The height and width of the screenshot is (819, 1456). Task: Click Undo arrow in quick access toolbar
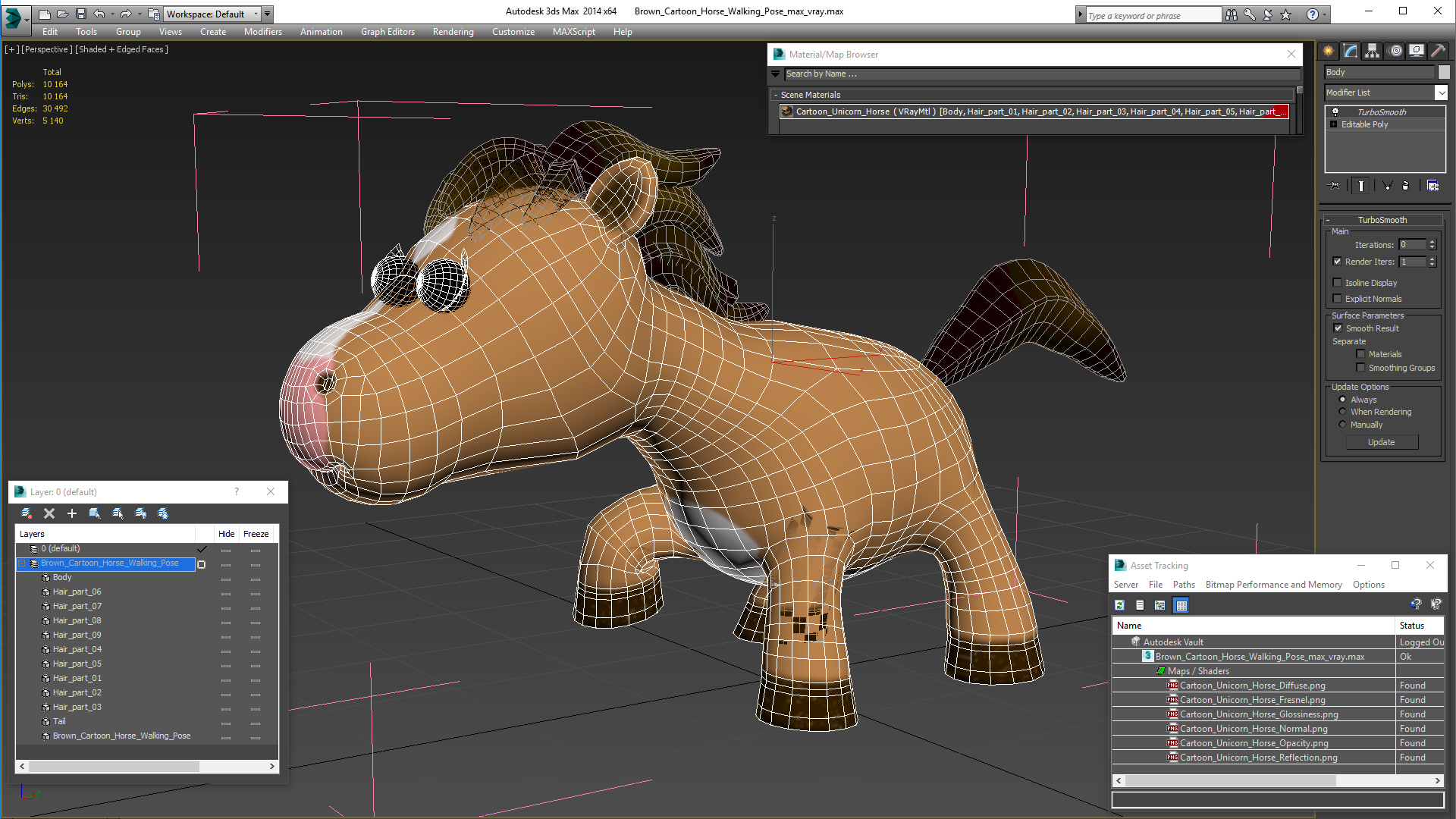[x=99, y=14]
